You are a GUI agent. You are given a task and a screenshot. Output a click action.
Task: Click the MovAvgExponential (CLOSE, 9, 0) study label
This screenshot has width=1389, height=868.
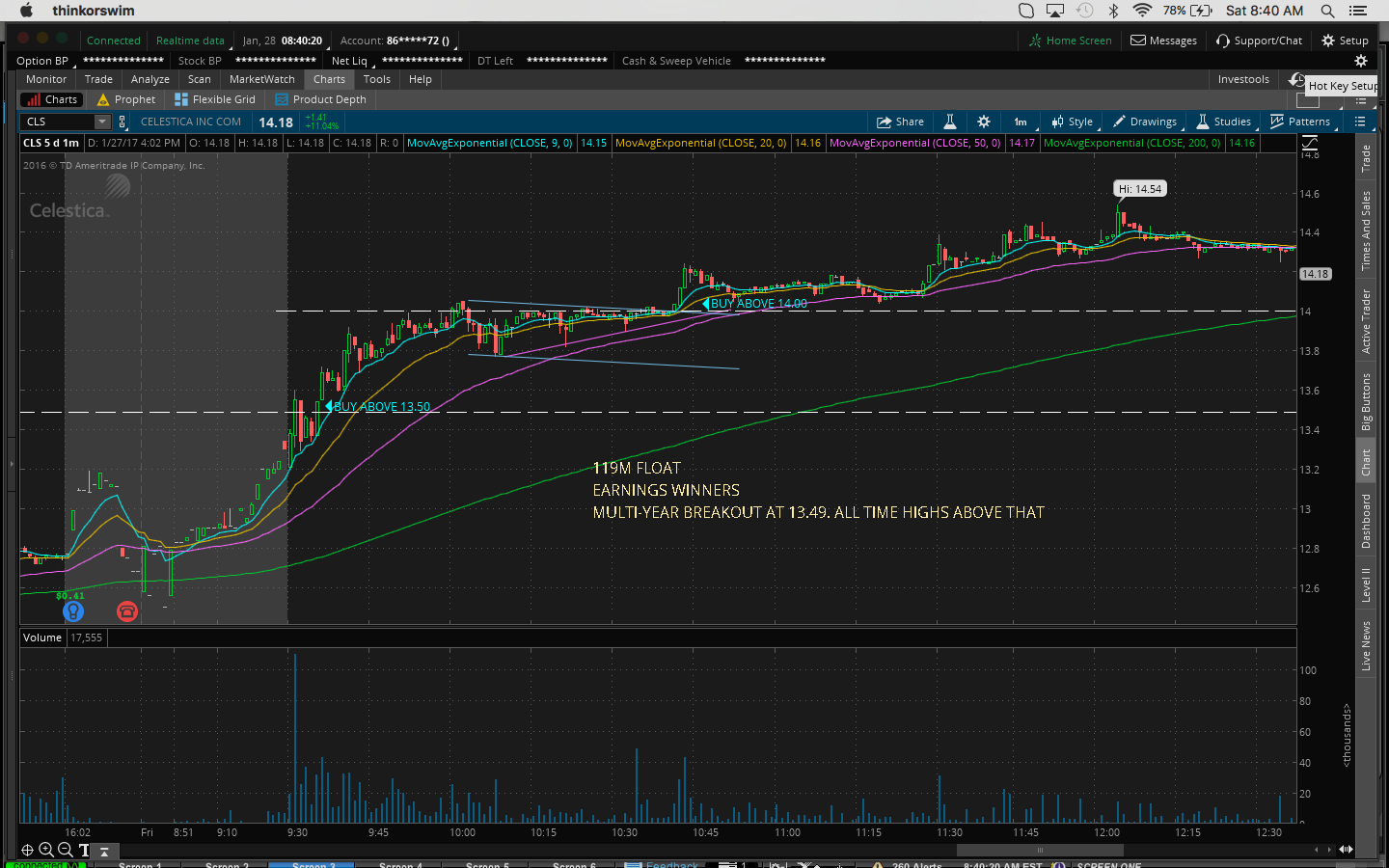tap(490, 143)
